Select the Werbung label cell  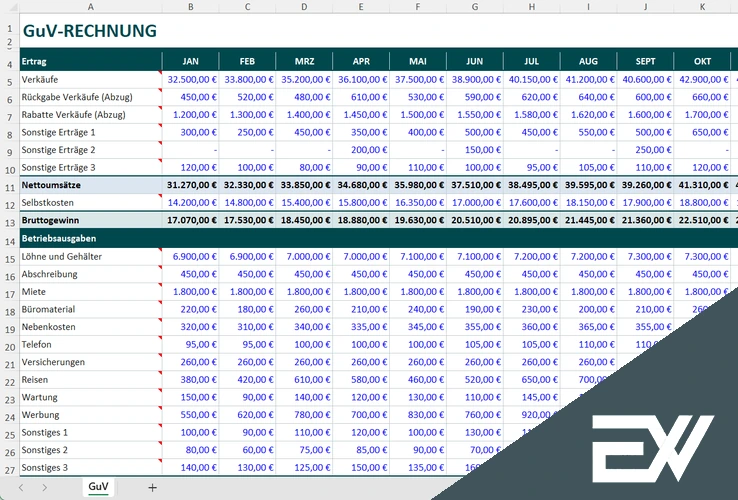(91, 415)
